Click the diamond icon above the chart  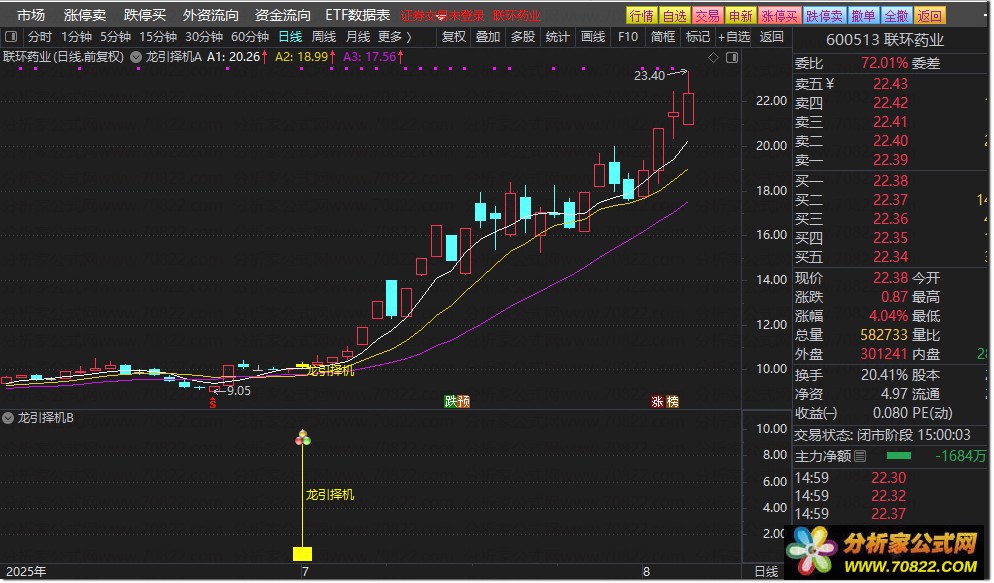coord(713,58)
